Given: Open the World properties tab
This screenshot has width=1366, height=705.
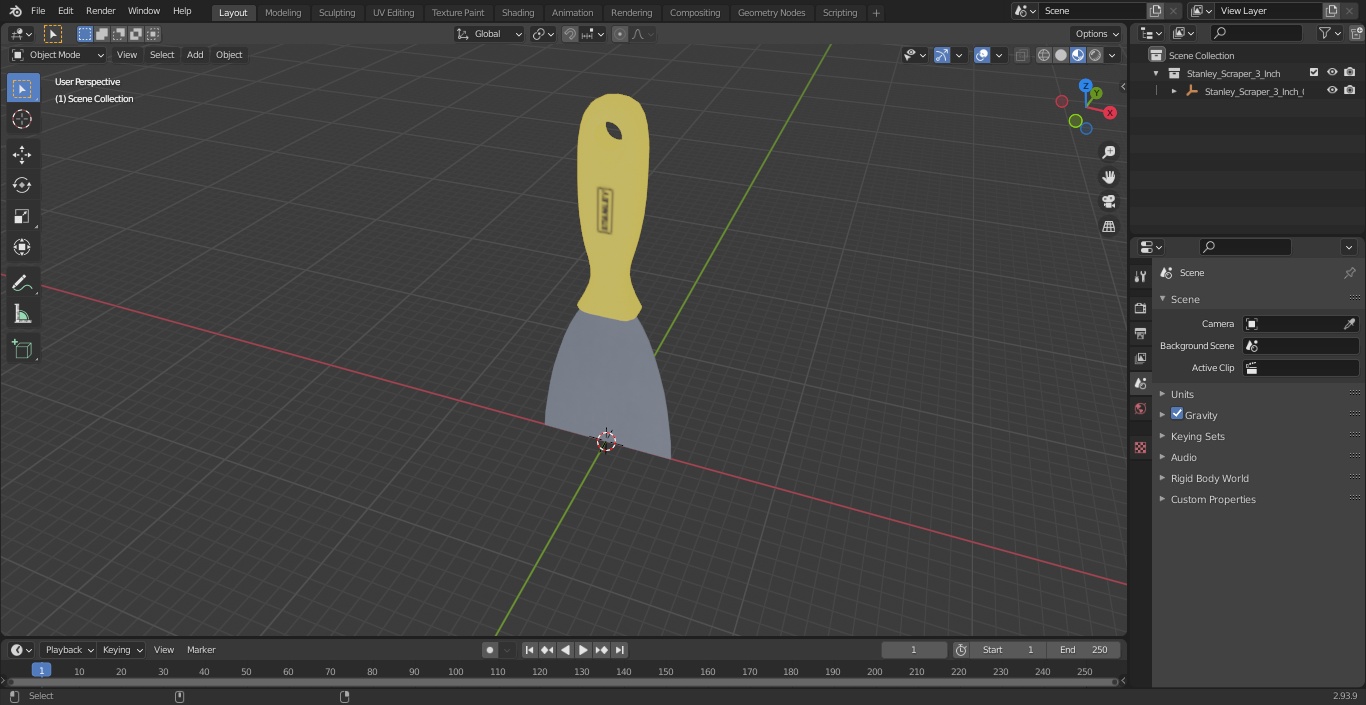Looking at the screenshot, I should (1140, 408).
